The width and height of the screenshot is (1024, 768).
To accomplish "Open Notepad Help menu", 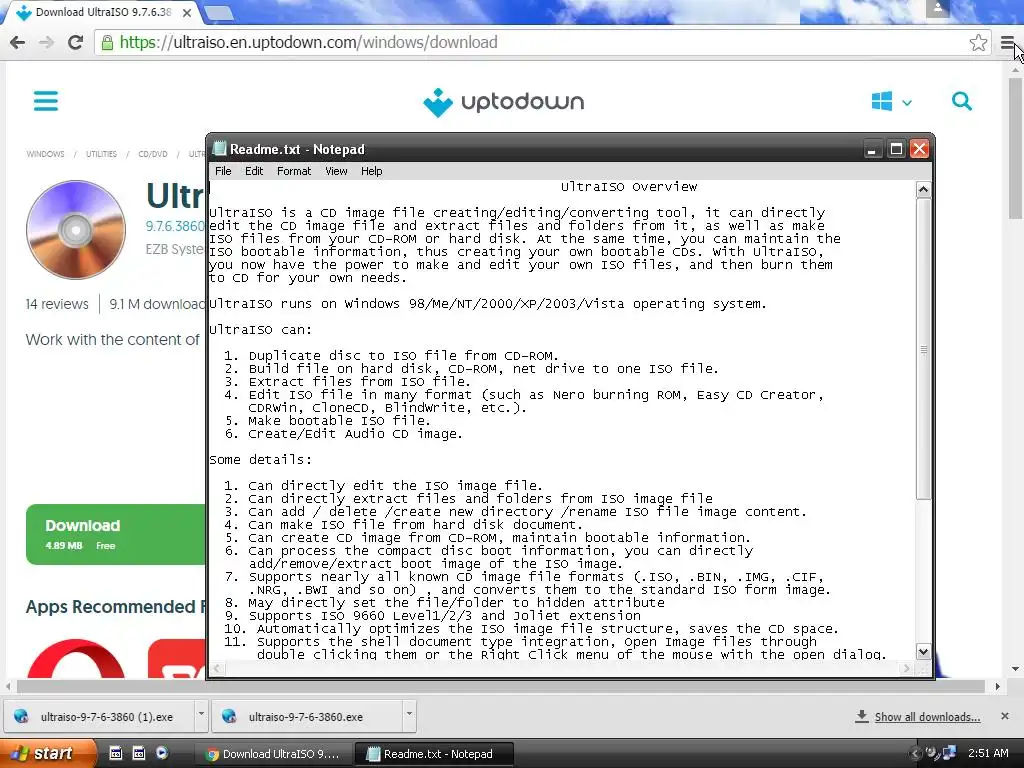I will [372, 171].
